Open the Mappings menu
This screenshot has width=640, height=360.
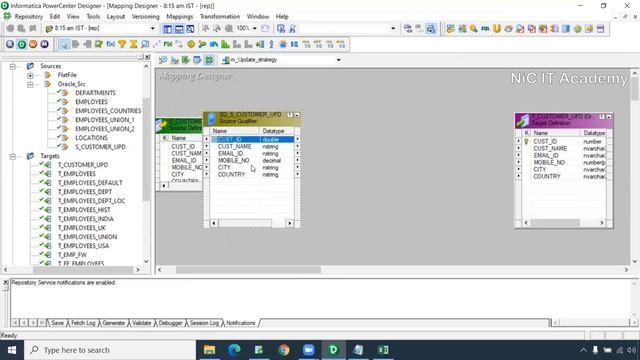click(x=180, y=16)
